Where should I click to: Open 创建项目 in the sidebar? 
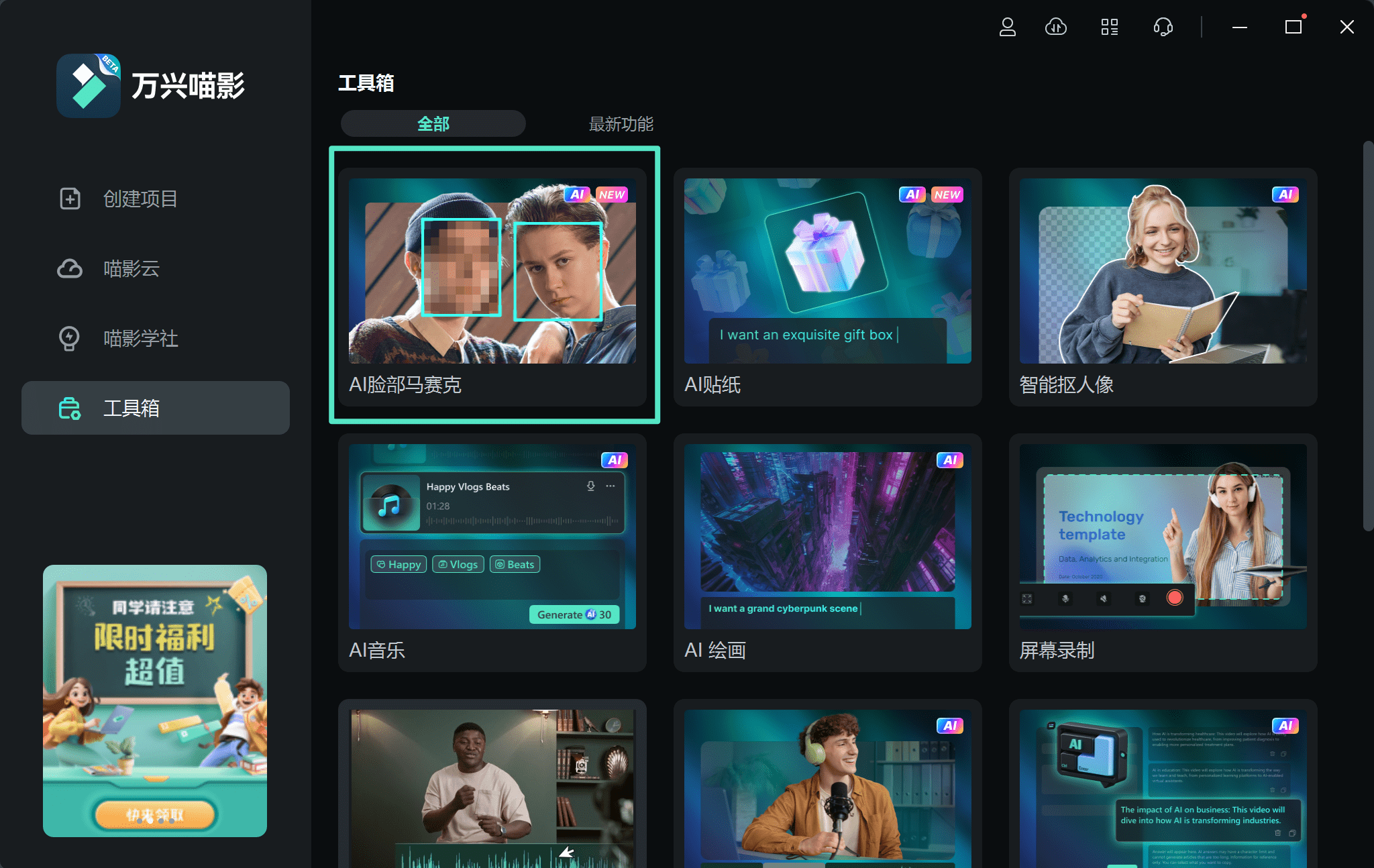point(156,199)
